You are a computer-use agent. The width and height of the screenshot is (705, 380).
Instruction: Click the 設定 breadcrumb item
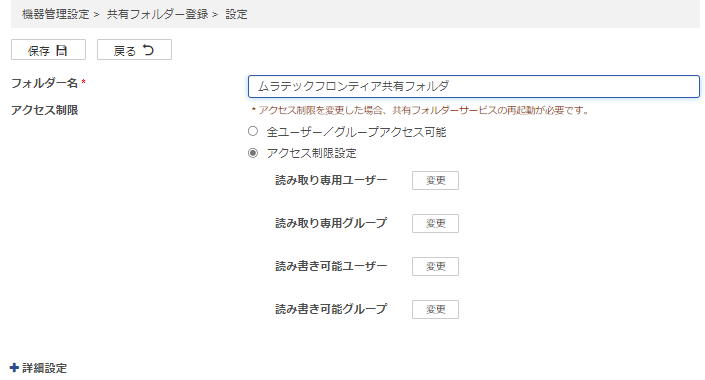coord(236,14)
